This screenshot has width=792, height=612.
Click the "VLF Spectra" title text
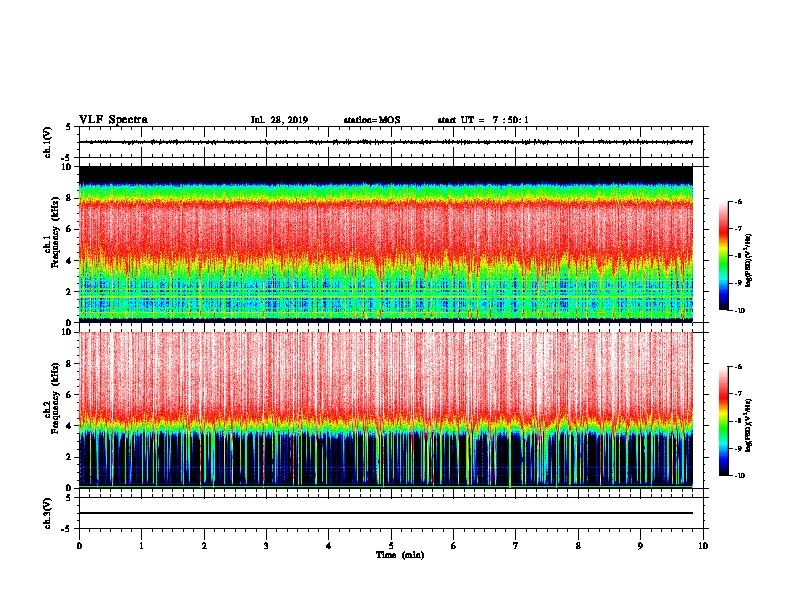pyautogui.click(x=113, y=120)
